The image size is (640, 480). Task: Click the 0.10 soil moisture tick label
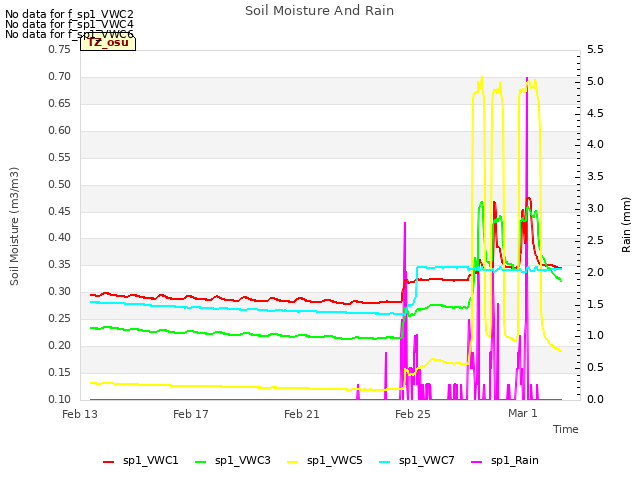pyautogui.click(x=60, y=399)
